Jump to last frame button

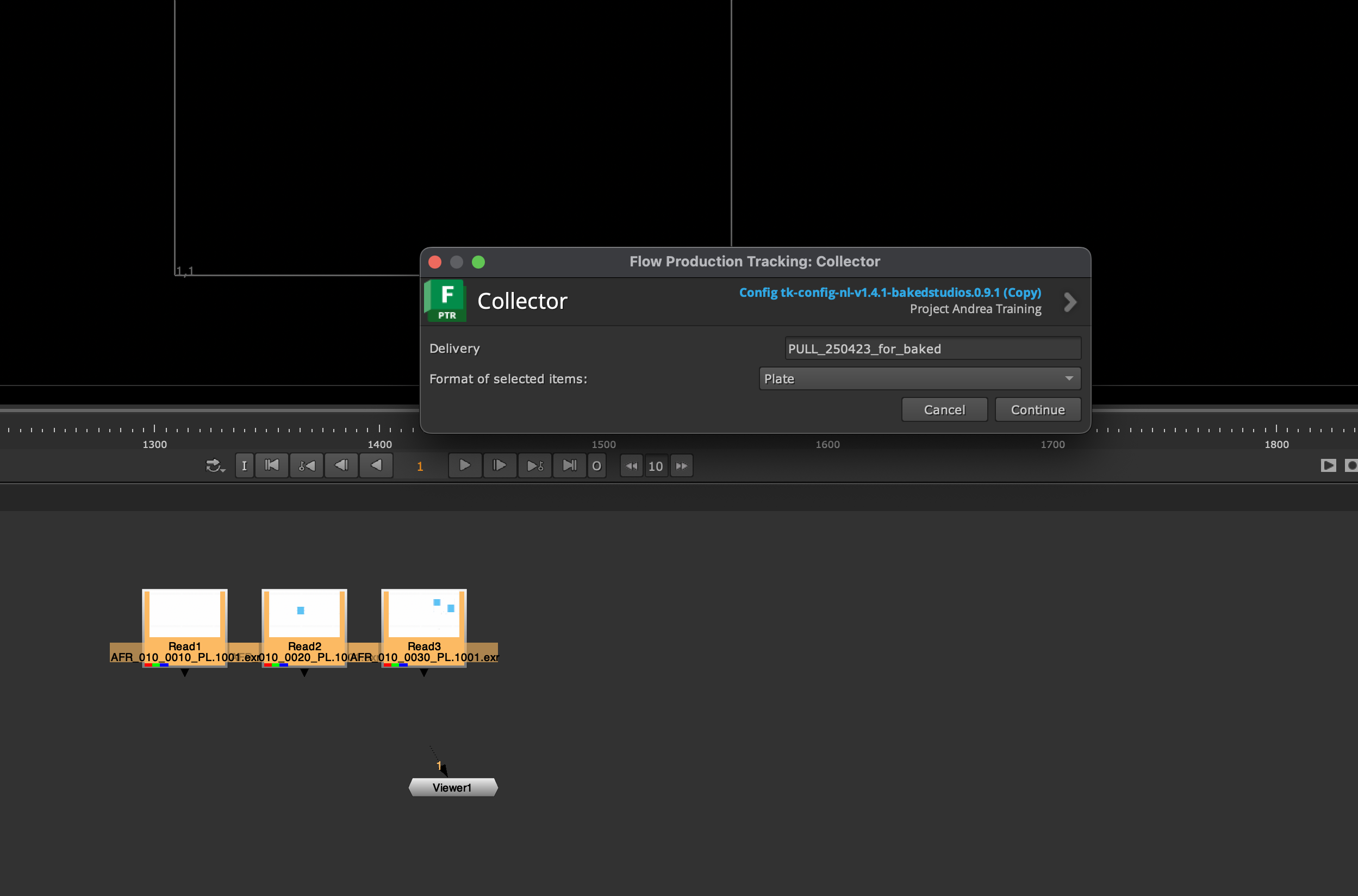click(x=569, y=466)
